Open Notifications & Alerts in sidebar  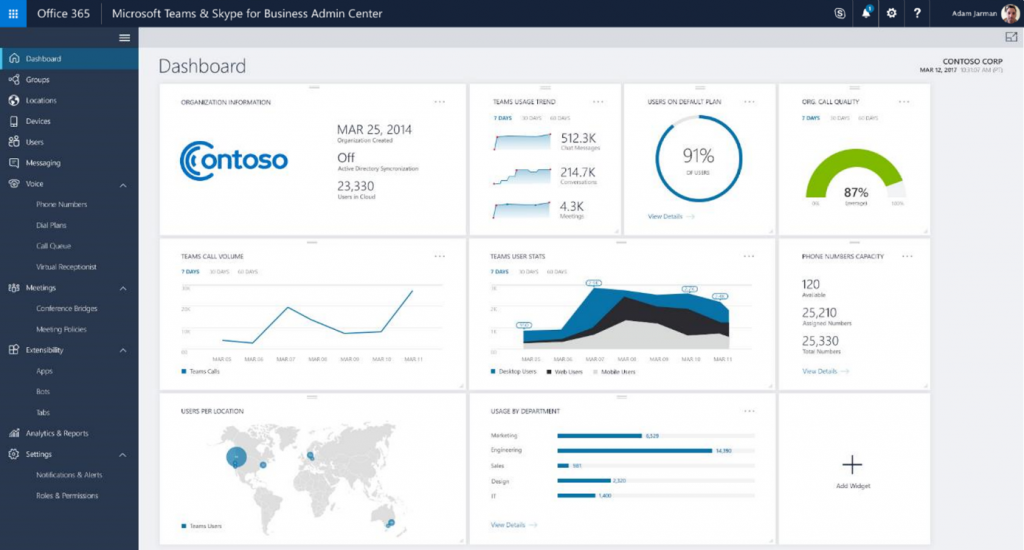tap(69, 475)
